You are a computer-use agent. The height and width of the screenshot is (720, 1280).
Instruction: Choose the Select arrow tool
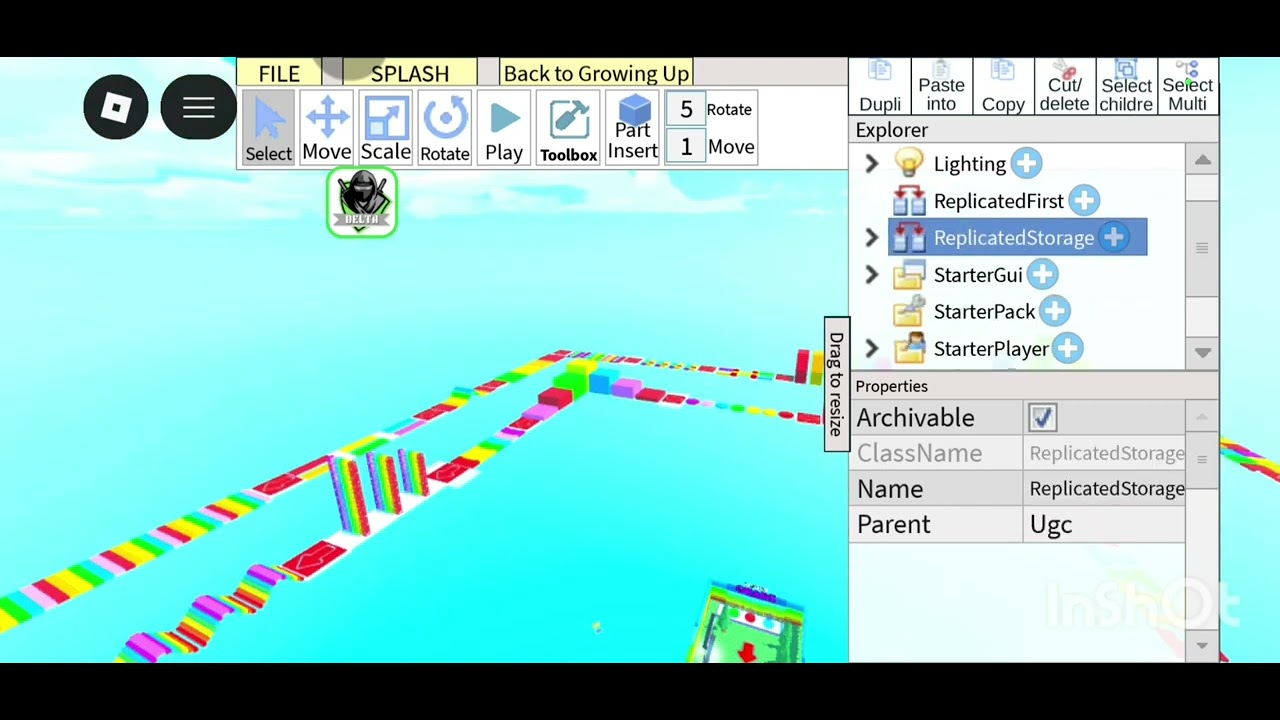pos(268,127)
